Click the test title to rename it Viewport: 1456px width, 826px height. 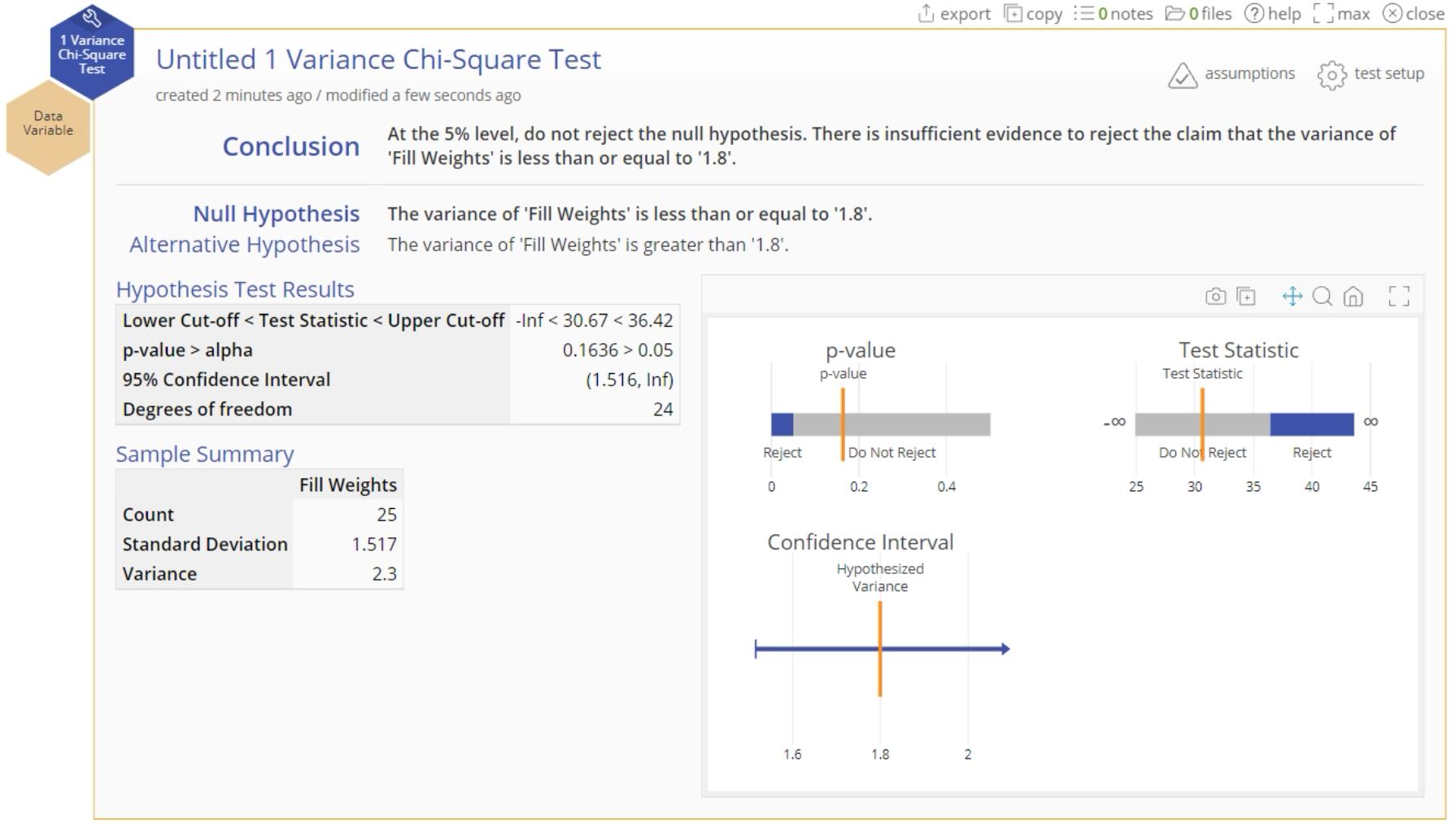(378, 59)
